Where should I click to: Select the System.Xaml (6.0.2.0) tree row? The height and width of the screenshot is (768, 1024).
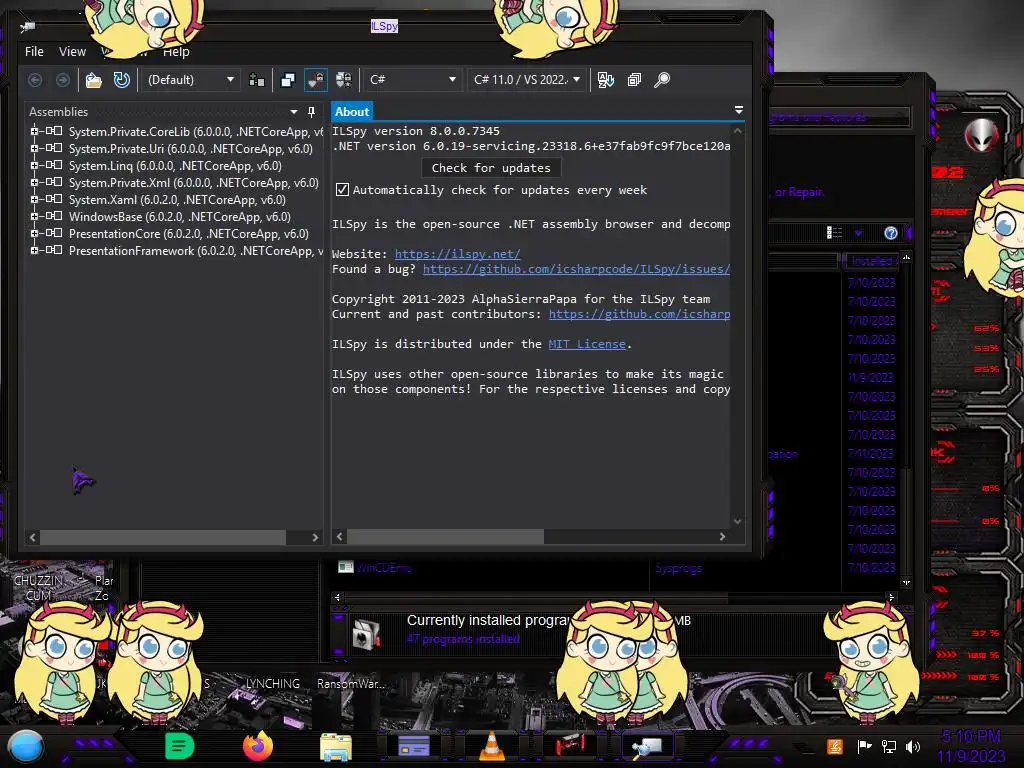point(177,200)
